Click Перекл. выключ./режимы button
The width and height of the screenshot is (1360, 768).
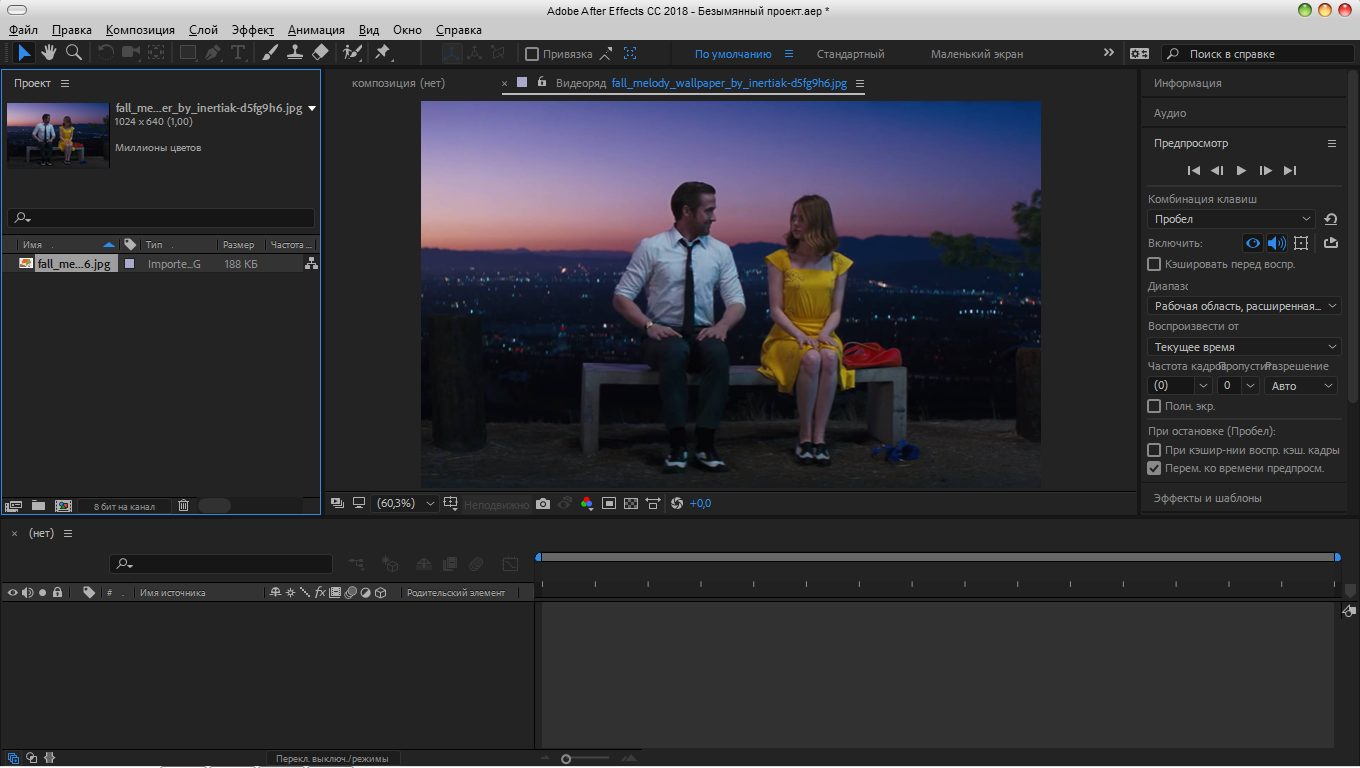pyautogui.click(x=333, y=758)
